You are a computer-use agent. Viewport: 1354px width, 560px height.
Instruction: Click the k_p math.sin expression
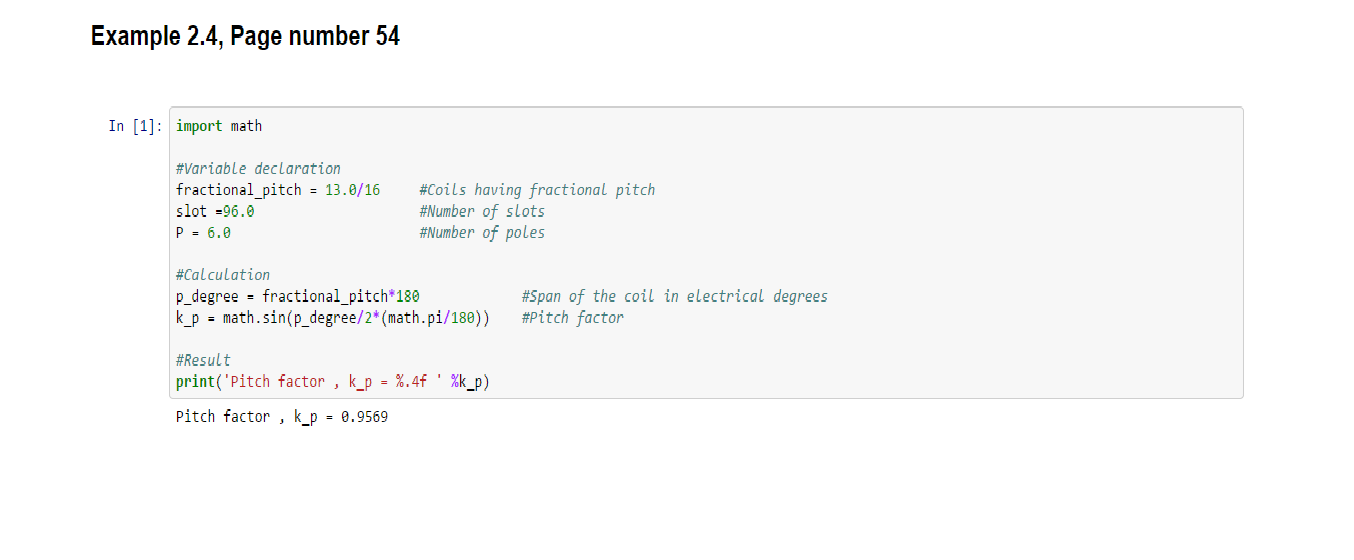click(333, 318)
